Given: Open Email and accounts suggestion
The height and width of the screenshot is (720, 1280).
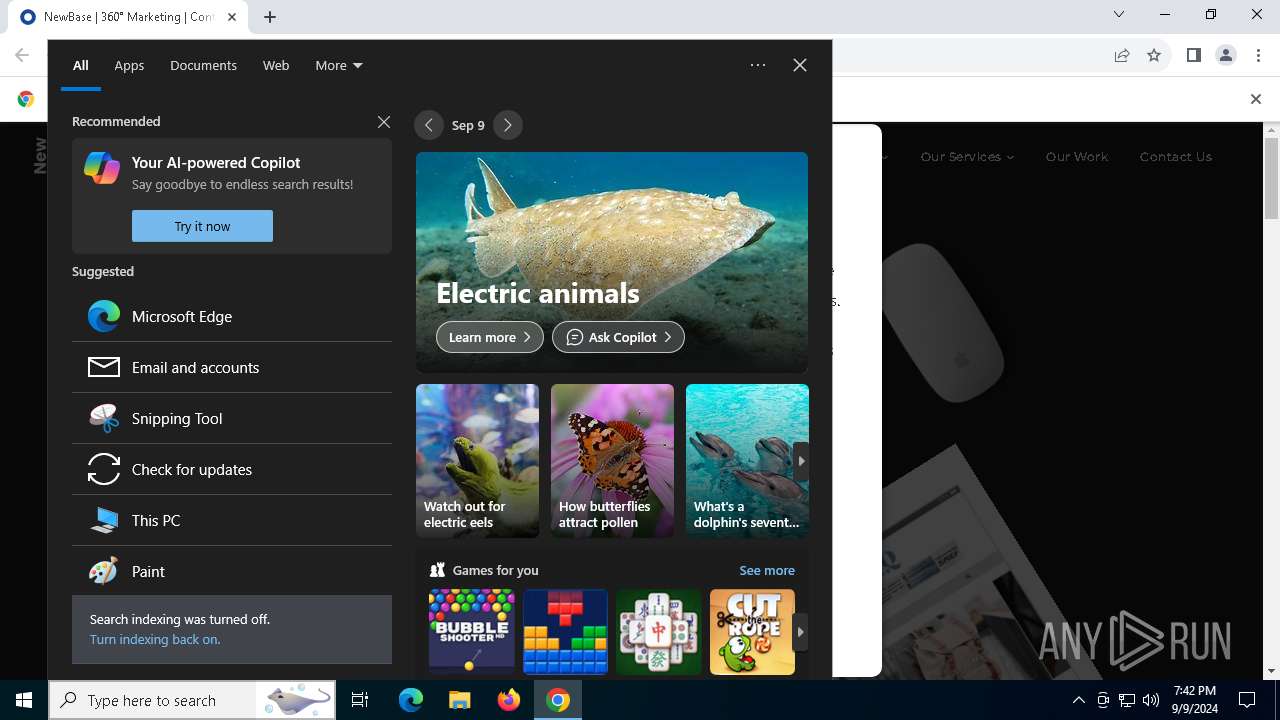Looking at the screenshot, I should point(232,367).
